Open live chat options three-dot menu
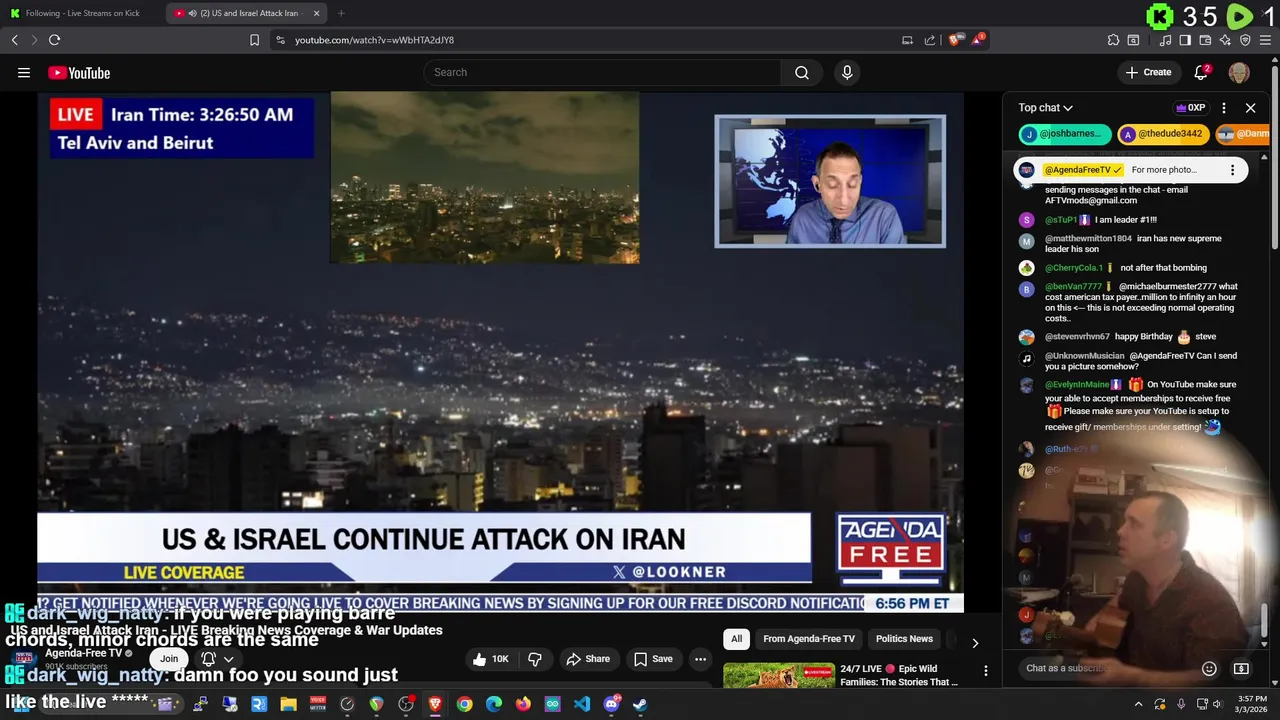 [1224, 108]
